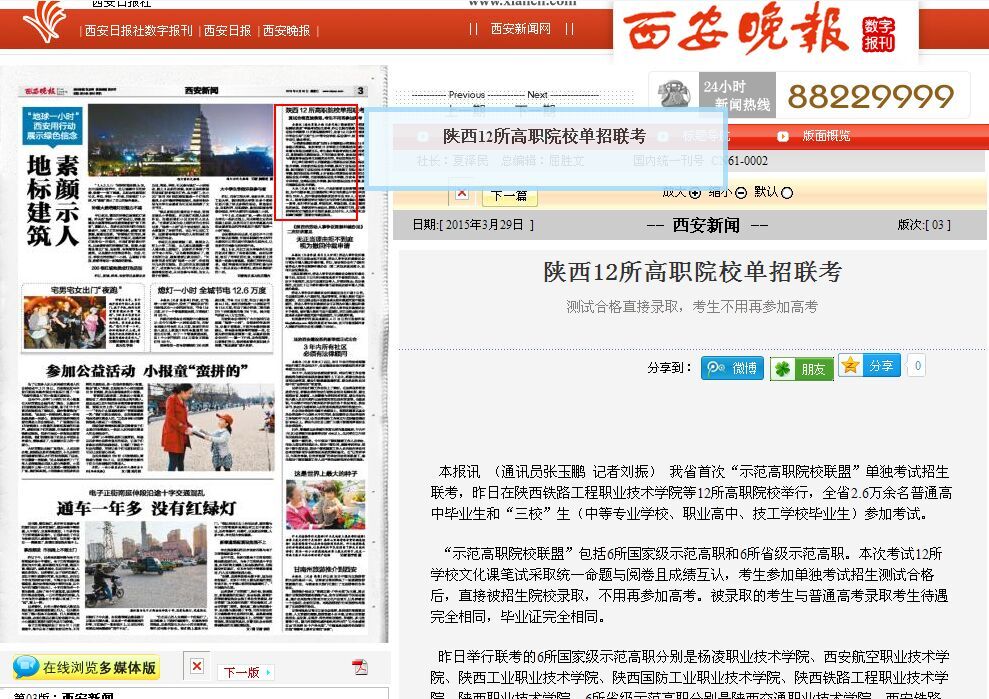Click the pagoda night photo on page thumbnail
989x699 pixels.
coord(178,139)
